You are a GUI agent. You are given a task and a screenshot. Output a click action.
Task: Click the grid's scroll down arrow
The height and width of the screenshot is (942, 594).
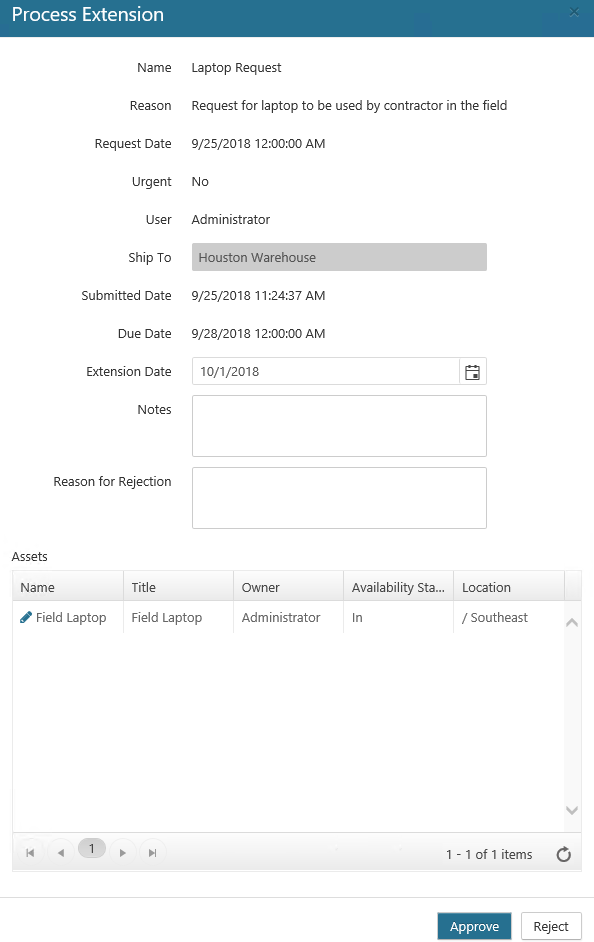(x=572, y=810)
